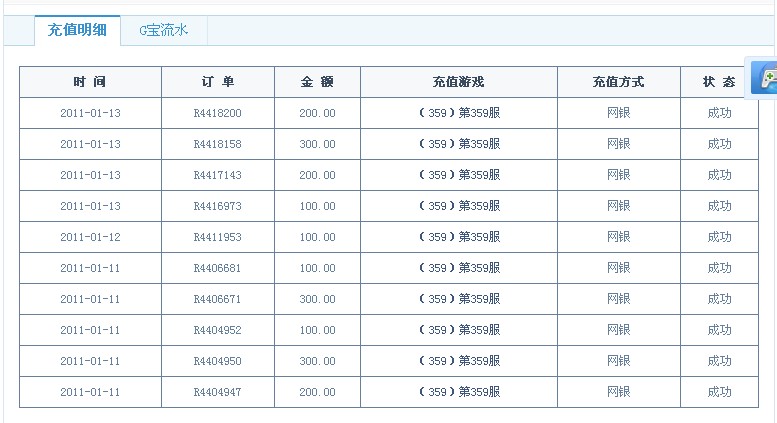Select order number R4416973
The image size is (777, 423).
pos(218,206)
